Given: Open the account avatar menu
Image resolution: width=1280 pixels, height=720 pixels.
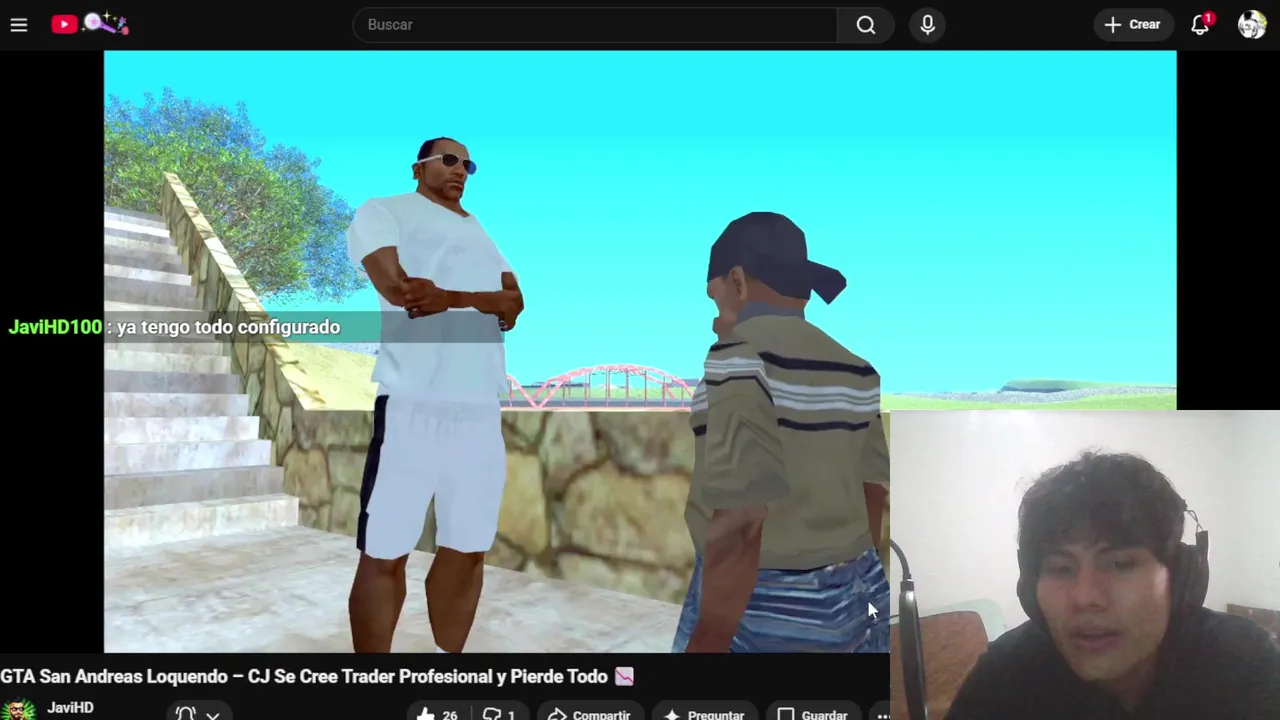Looking at the screenshot, I should [1252, 25].
